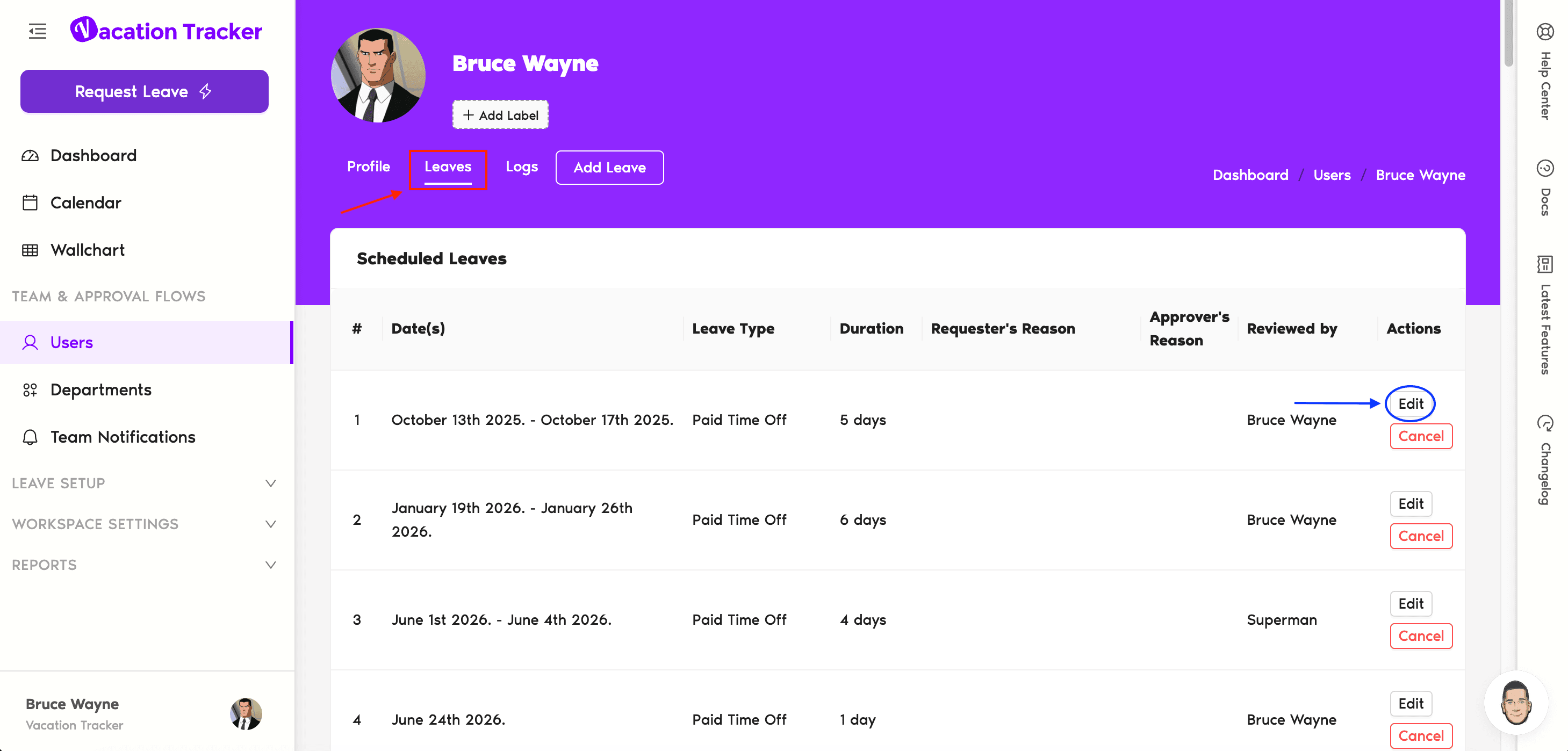The width and height of the screenshot is (1568, 751).
Task: Expand the Reports section
Action: click(270, 565)
